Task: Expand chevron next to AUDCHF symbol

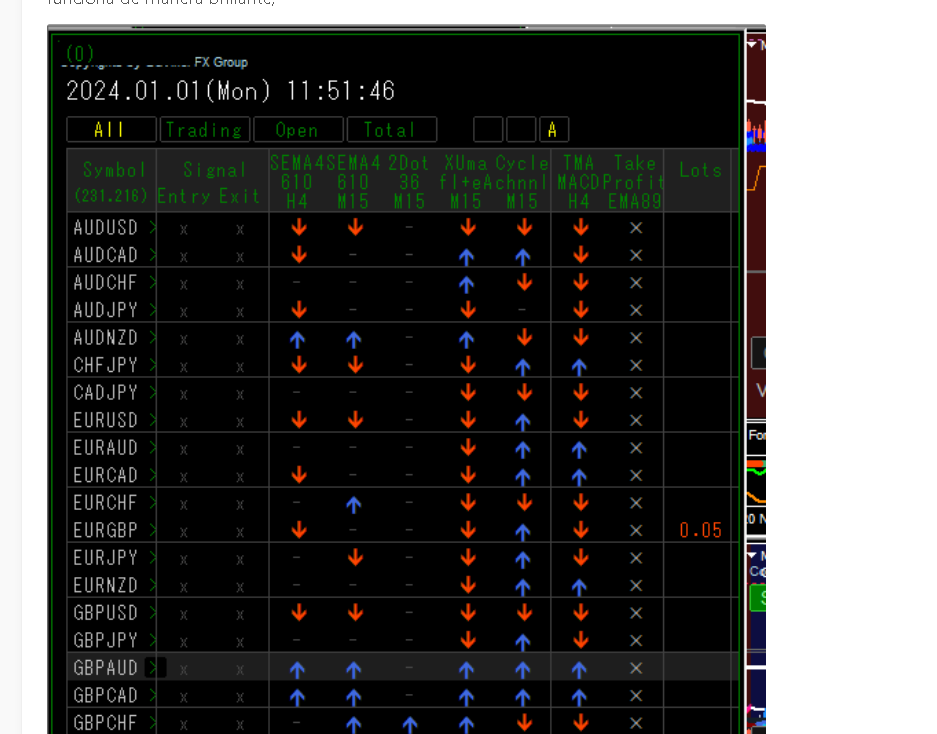Action: click(153, 282)
